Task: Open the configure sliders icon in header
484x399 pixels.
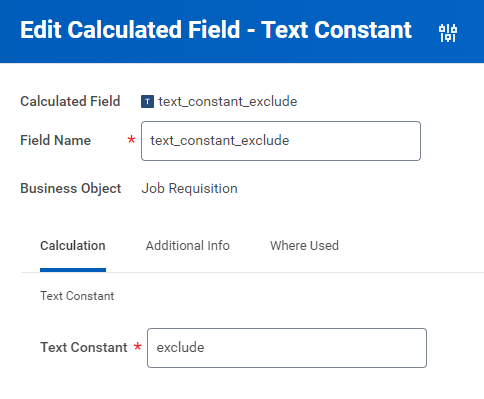Action: click(x=448, y=33)
